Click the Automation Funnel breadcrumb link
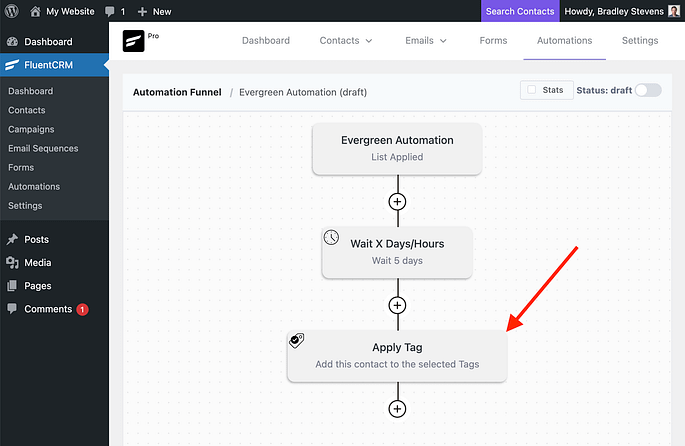 (177, 92)
